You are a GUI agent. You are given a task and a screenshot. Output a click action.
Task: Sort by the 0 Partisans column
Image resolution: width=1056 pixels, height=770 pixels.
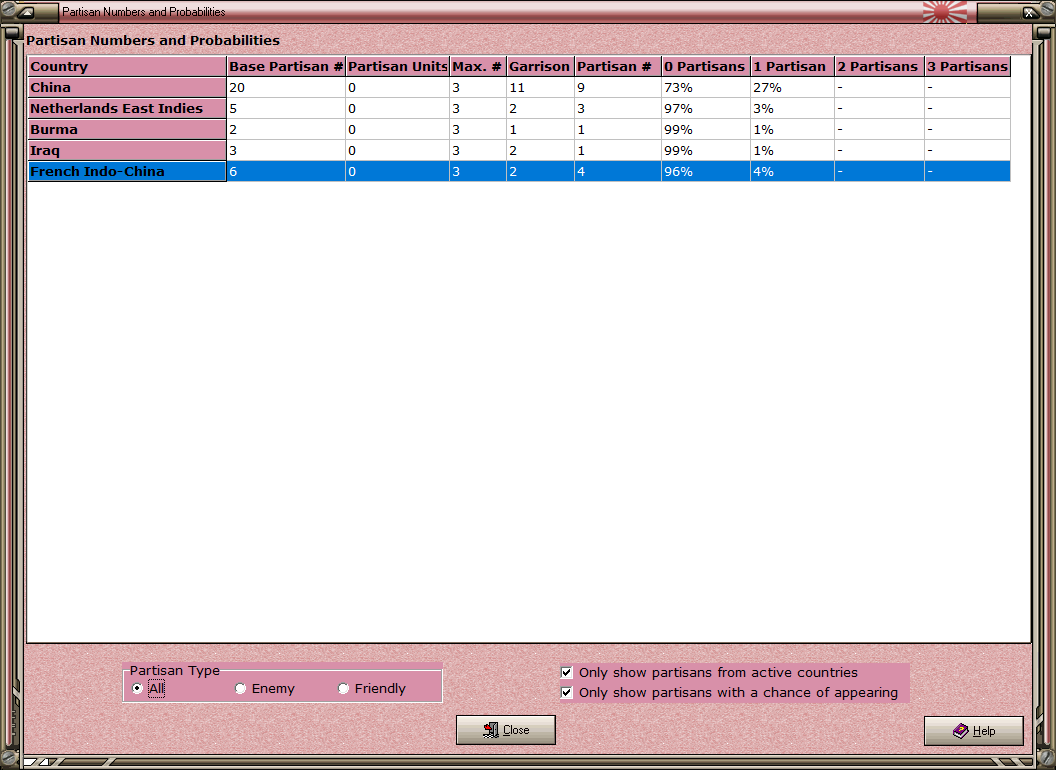tap(706, 66)
